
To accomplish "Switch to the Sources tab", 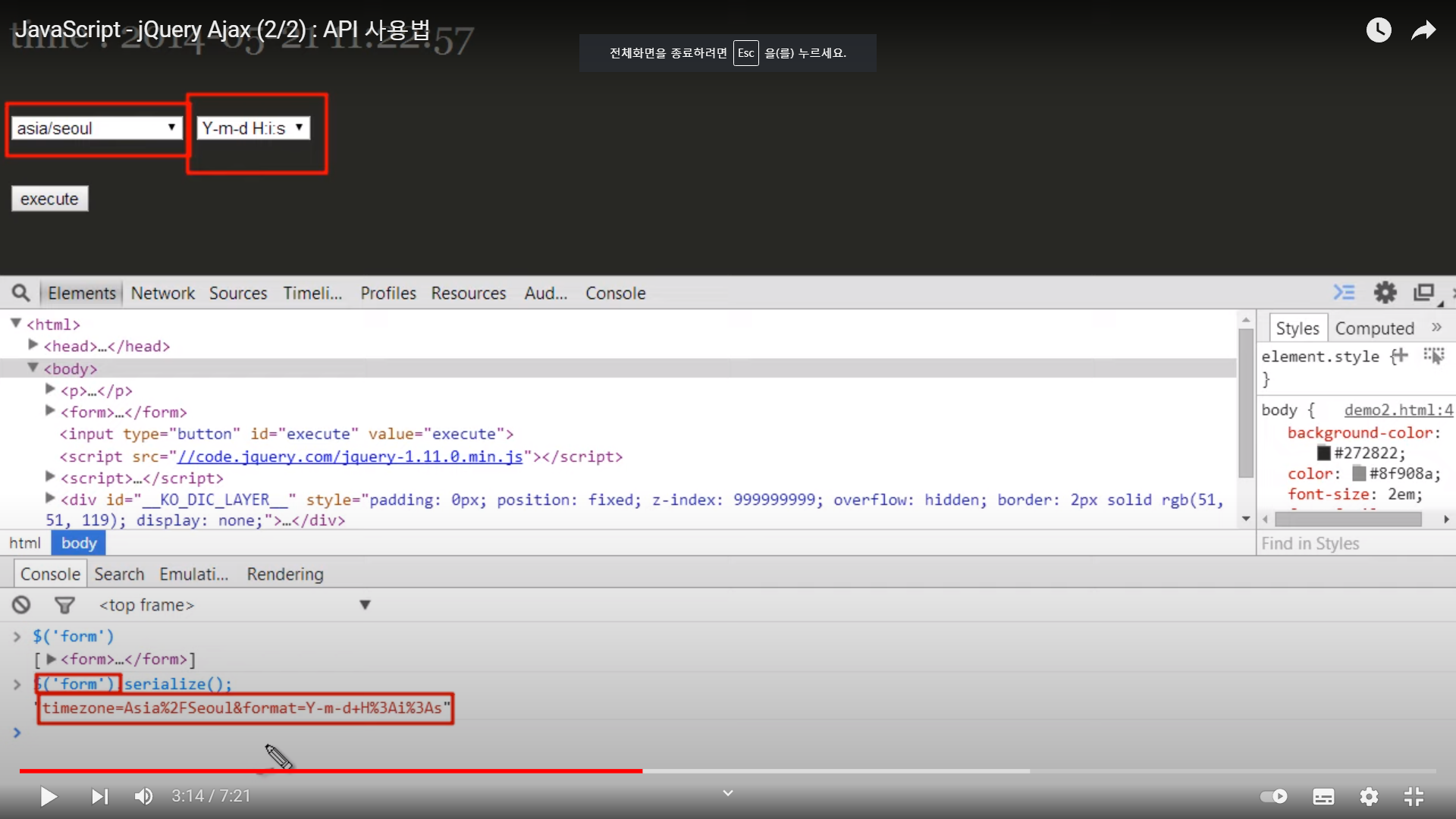I will (x=238, y=293).
